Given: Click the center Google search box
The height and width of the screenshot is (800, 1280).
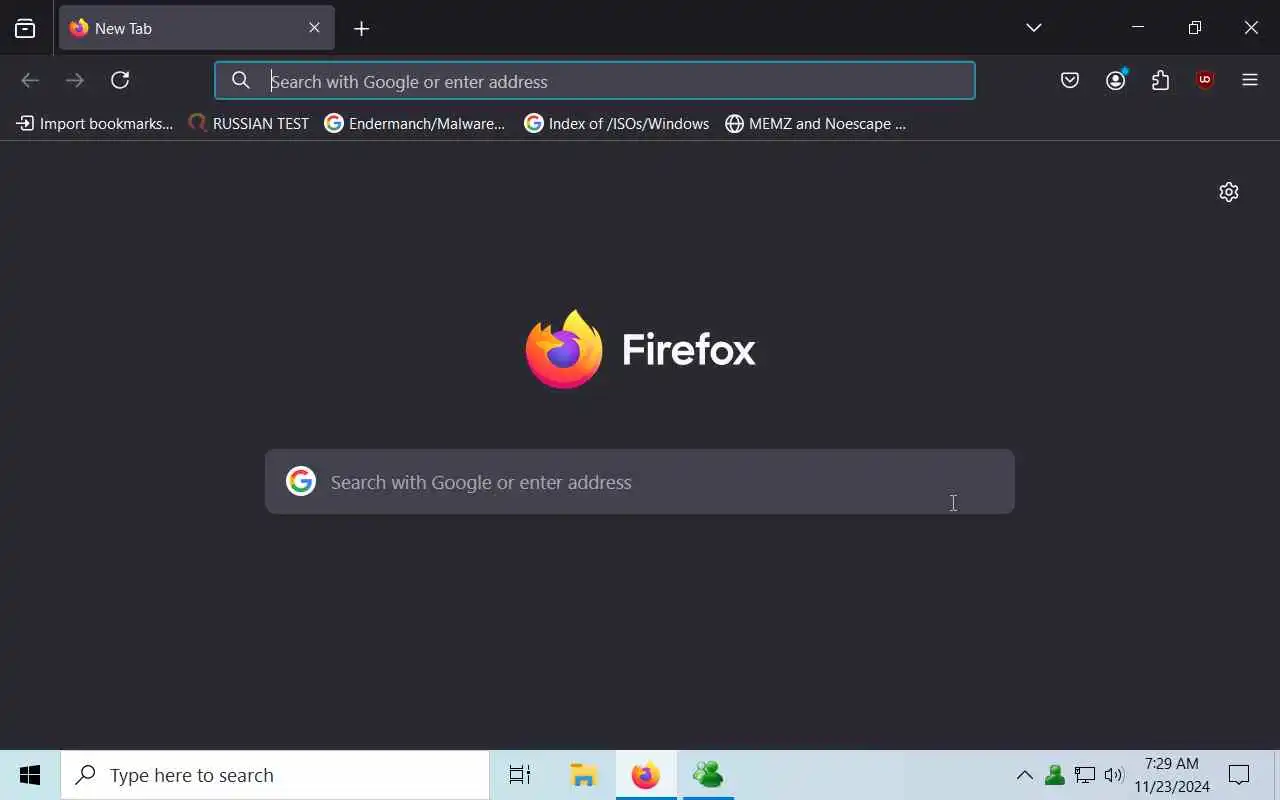Looking at the screenshot, I should tap(640, 482).
